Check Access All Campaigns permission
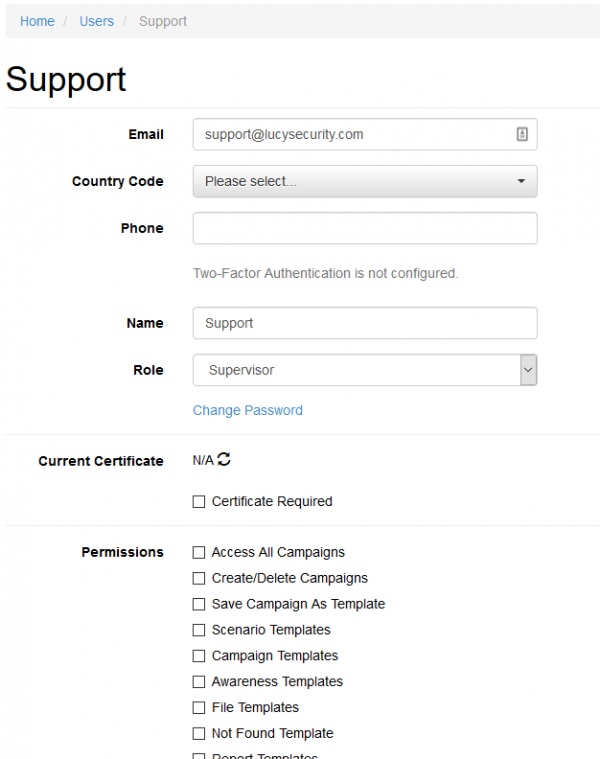 pyautogui.click(x=199, y=552)
